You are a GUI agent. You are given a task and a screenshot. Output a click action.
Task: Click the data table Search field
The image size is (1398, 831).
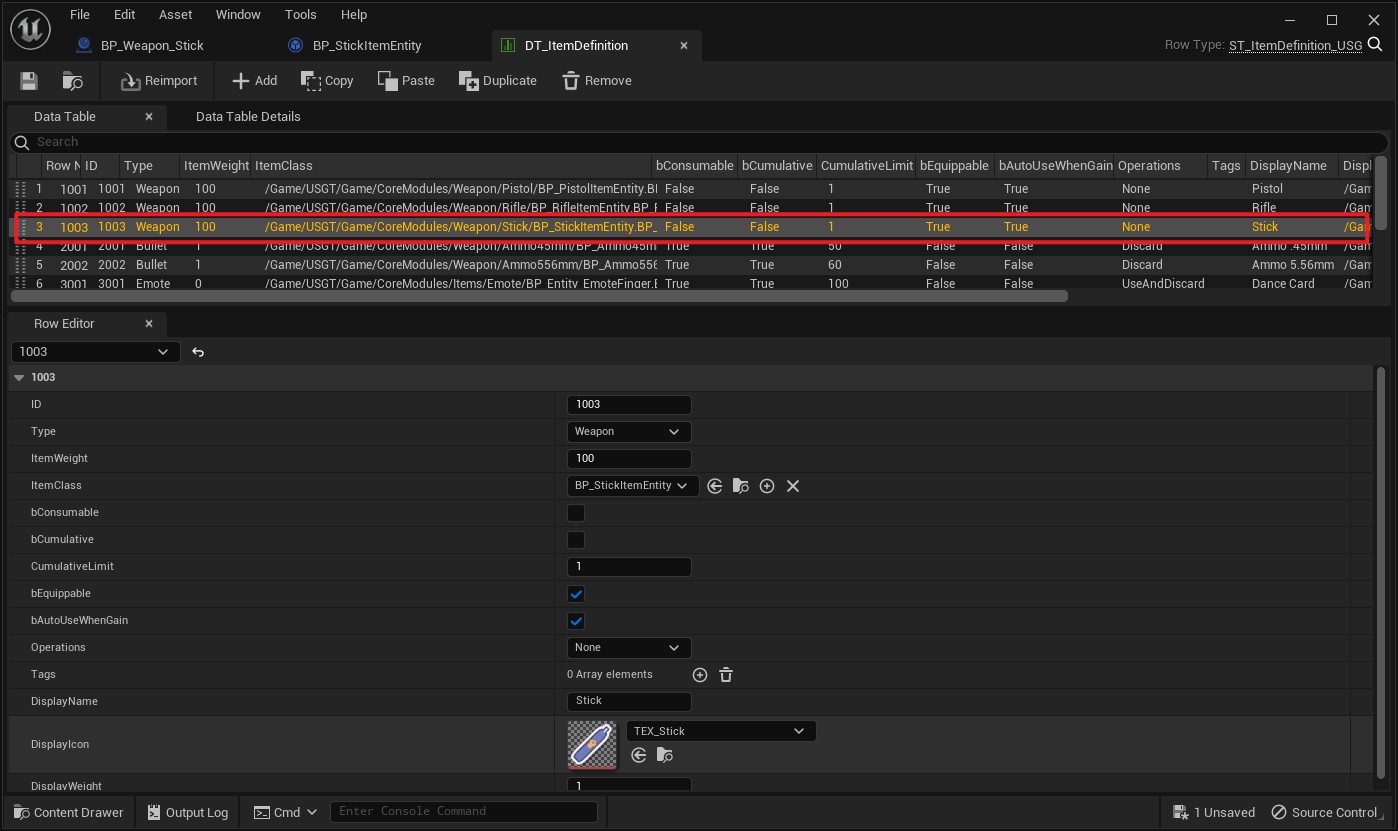(x=699, y=142)
